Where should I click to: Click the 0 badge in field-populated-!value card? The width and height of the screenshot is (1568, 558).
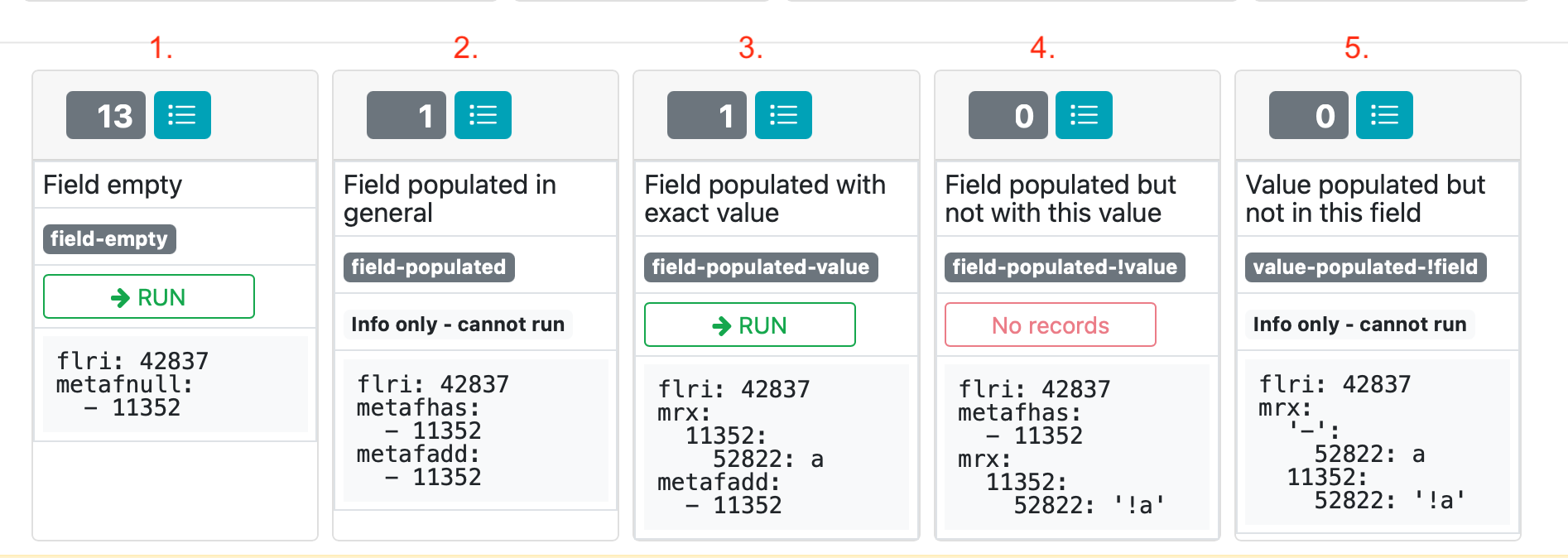(1008, 115)
